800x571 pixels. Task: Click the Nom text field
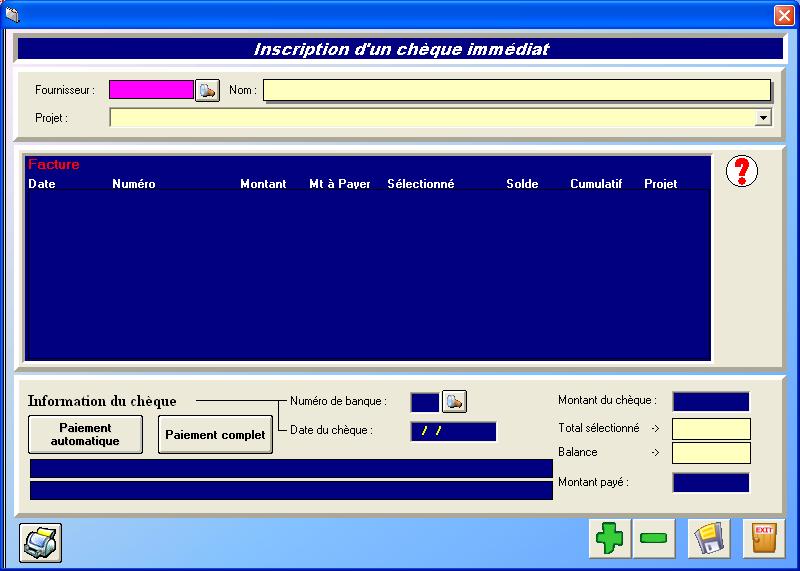click(516, 91)
